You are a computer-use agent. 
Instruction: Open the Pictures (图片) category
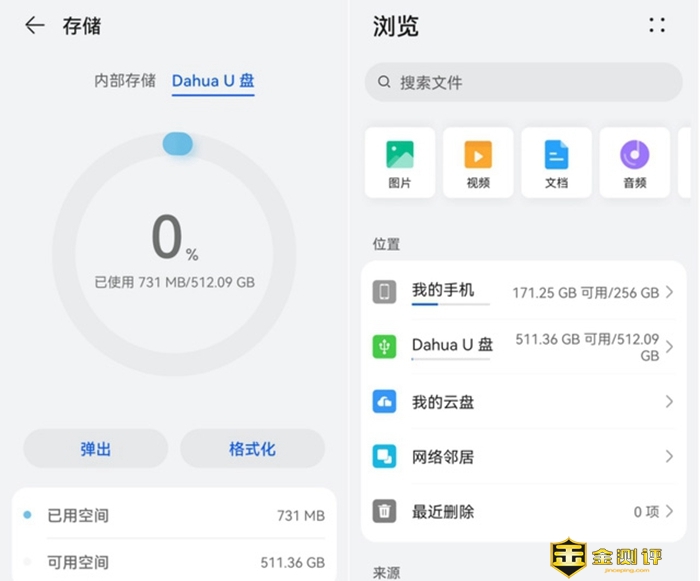pyautogui.click(x=400, y=163)
